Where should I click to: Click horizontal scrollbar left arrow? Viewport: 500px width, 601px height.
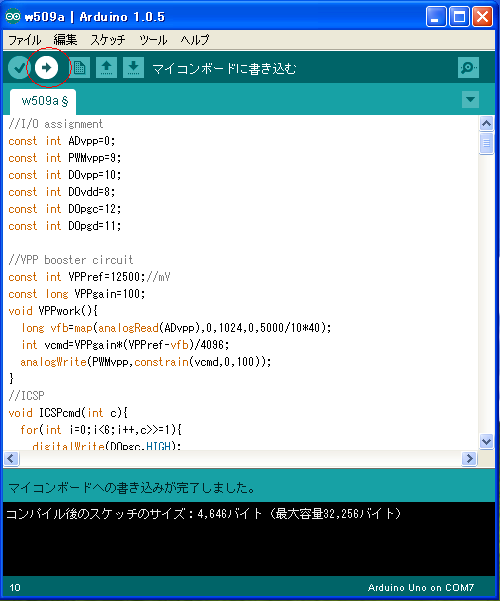[x=11, y=458]
